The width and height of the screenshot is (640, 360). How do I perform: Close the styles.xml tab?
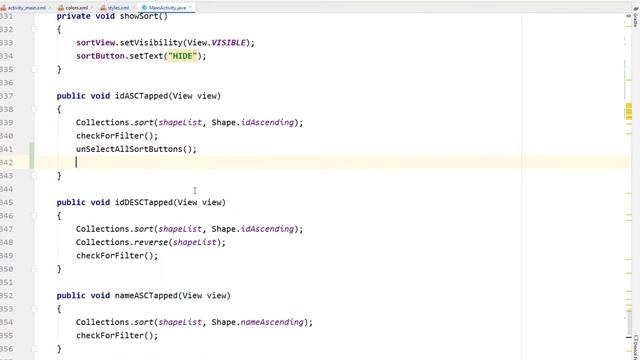point(133,8)
